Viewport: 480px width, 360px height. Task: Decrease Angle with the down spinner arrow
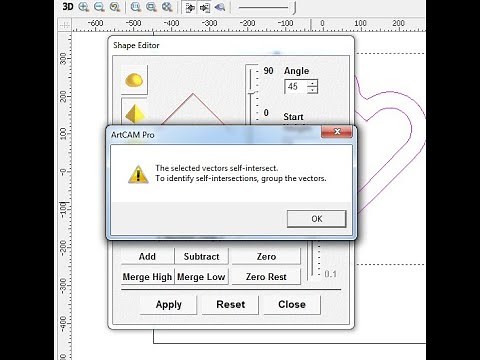pos(312,90)
